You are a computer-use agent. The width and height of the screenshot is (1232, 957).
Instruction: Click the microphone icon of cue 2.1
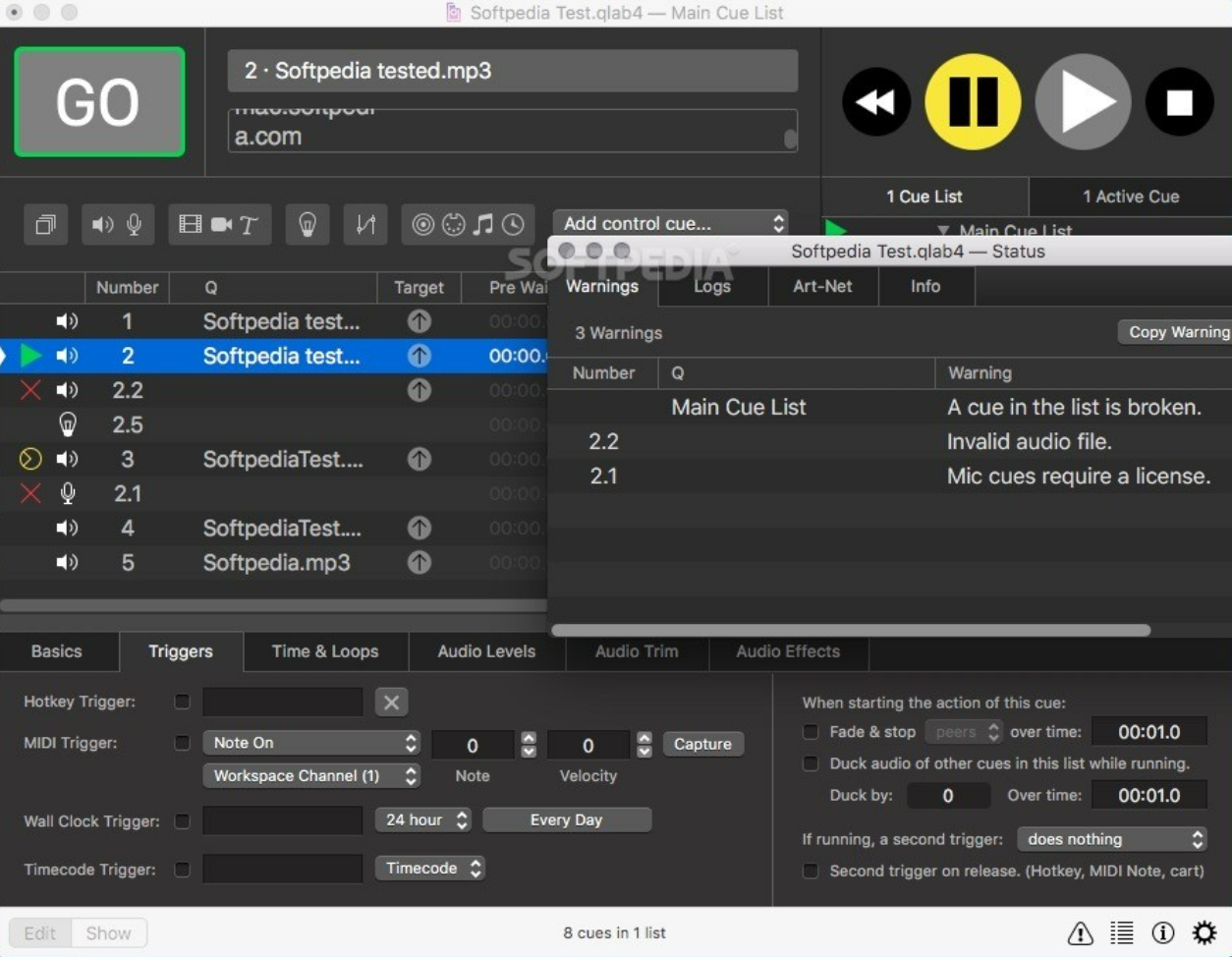(68, 493)
